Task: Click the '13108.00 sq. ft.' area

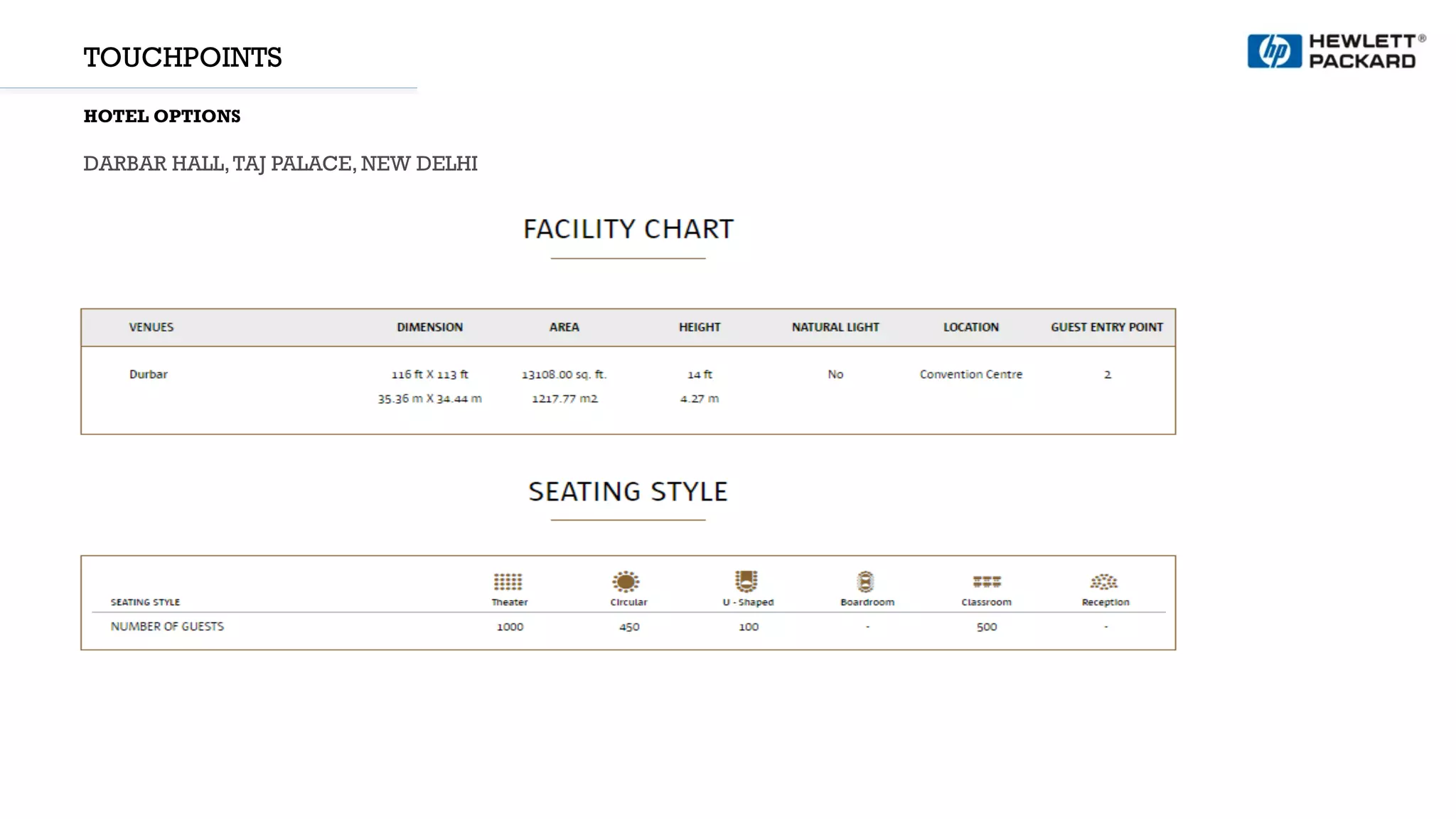Action: point(564,374)
